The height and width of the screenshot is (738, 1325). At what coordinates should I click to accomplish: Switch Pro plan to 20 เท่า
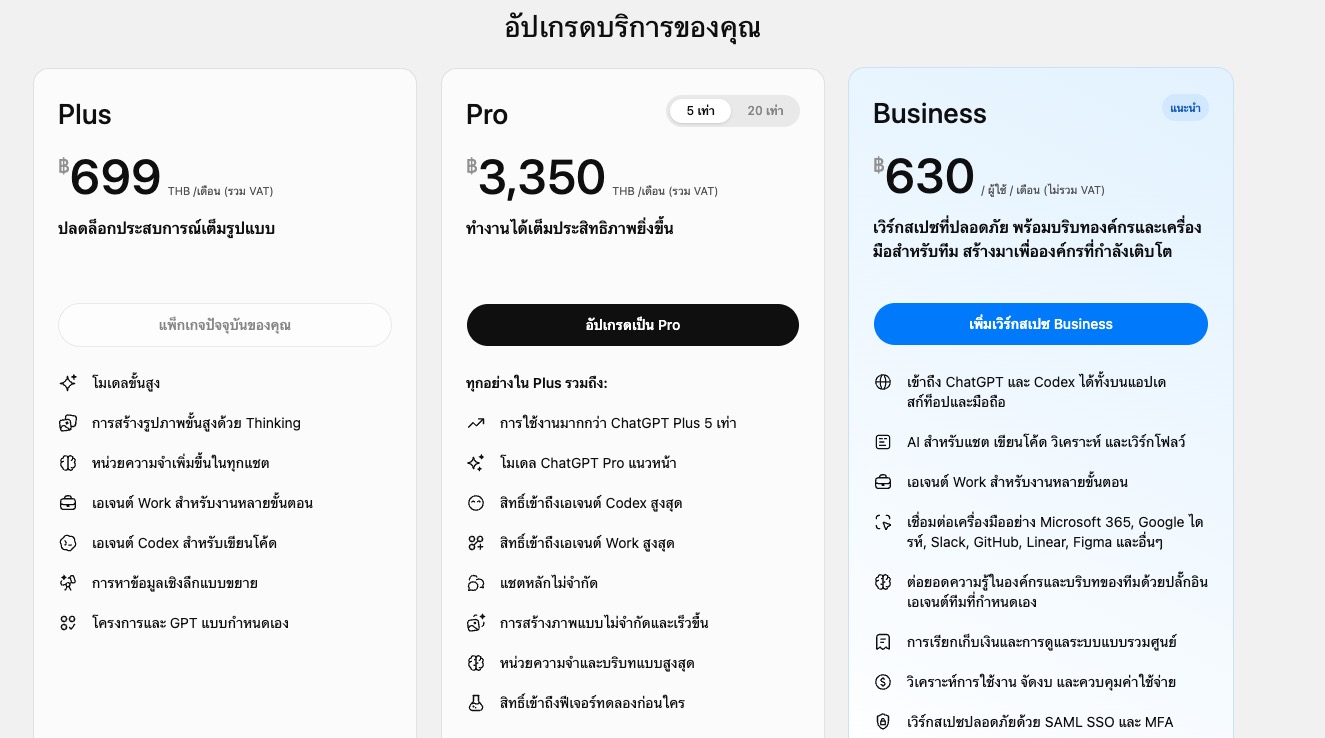coord(766,111)
